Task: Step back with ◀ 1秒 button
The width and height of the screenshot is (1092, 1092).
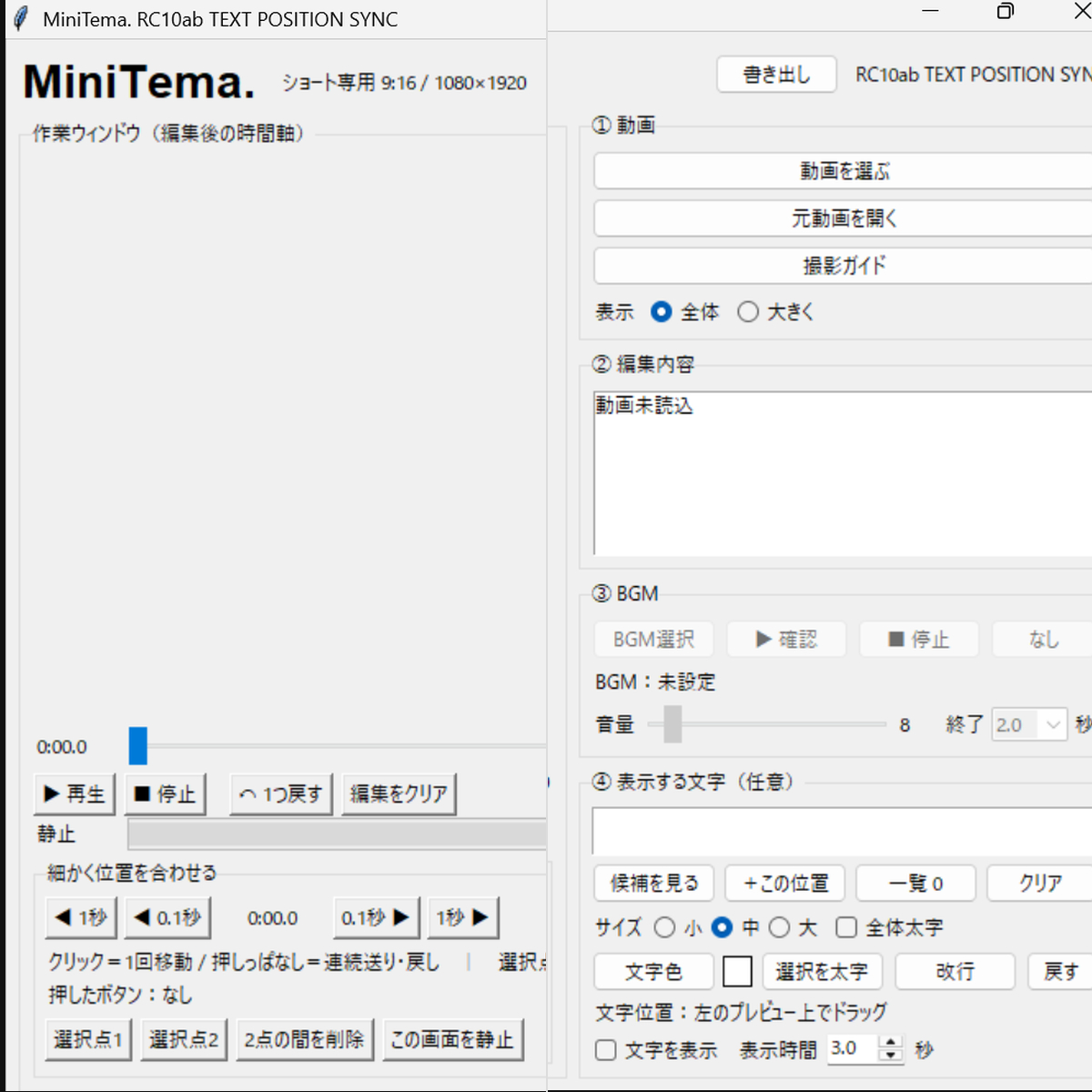Action: [x=80, y=918]
